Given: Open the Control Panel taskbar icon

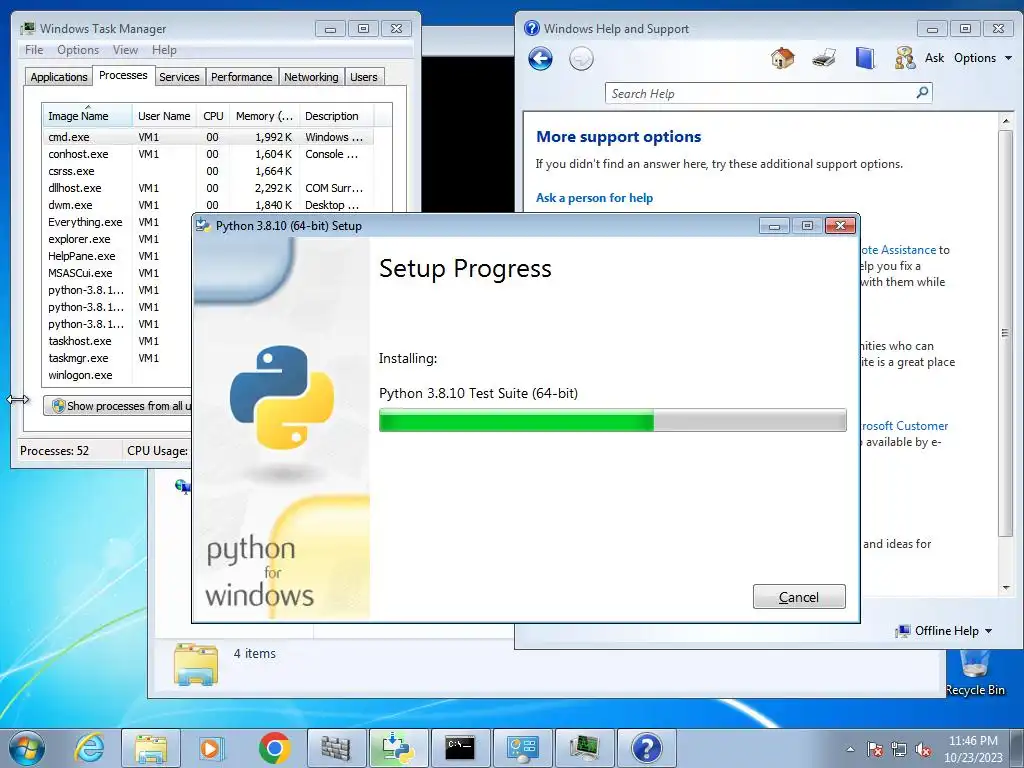Looking at the screenshot, I should click(521, 748).
